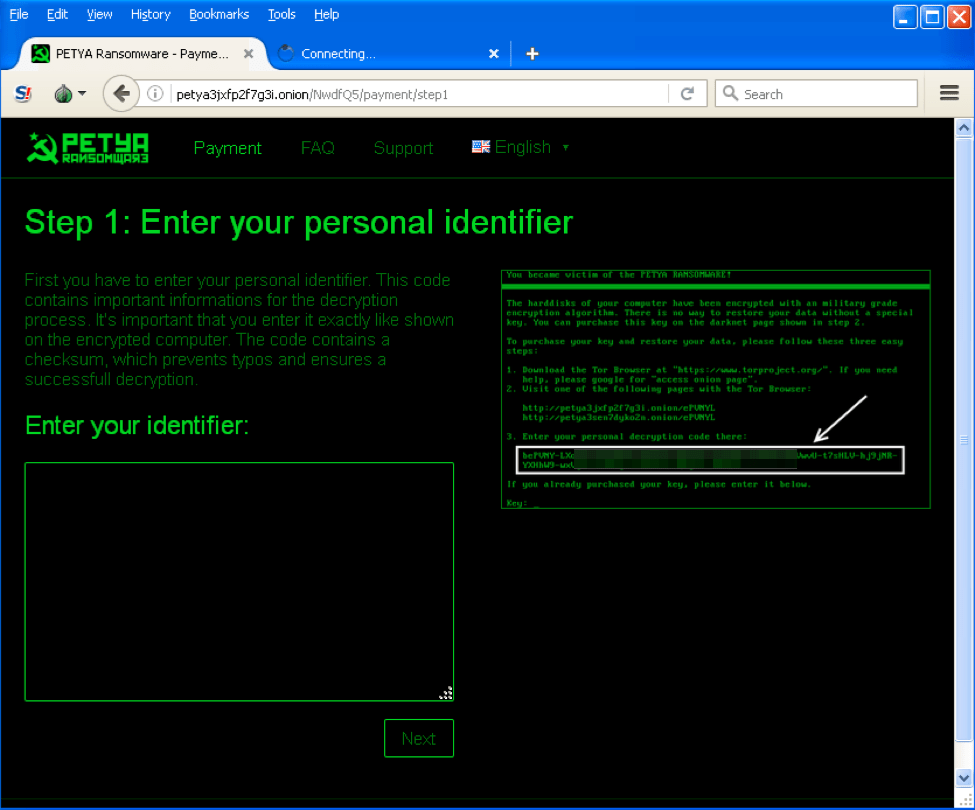Open the FAQ page link
This screenshot has height=810, width=975.
(318, 148)
